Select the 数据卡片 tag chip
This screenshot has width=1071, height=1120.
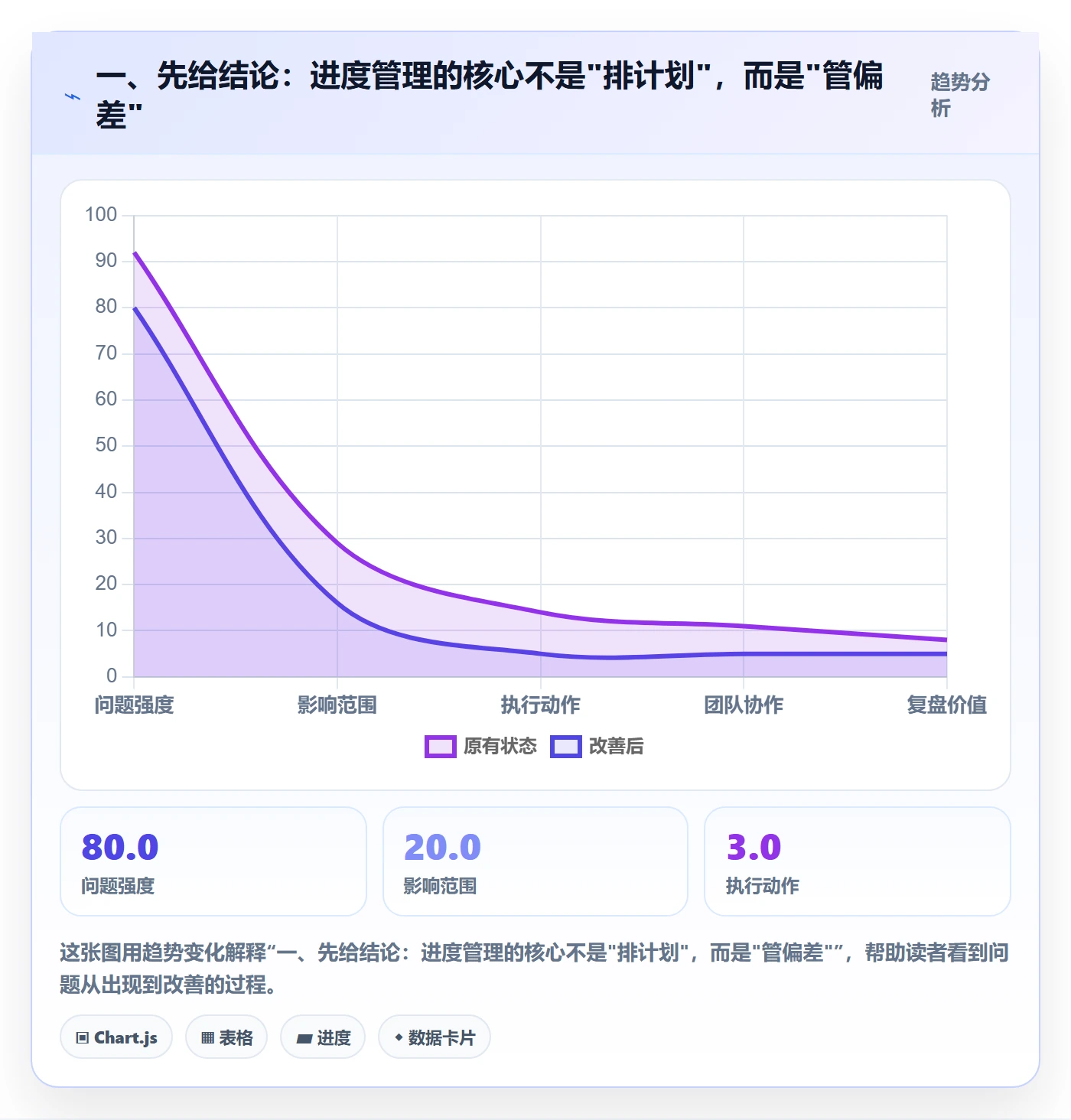(x=435, y=1037)
